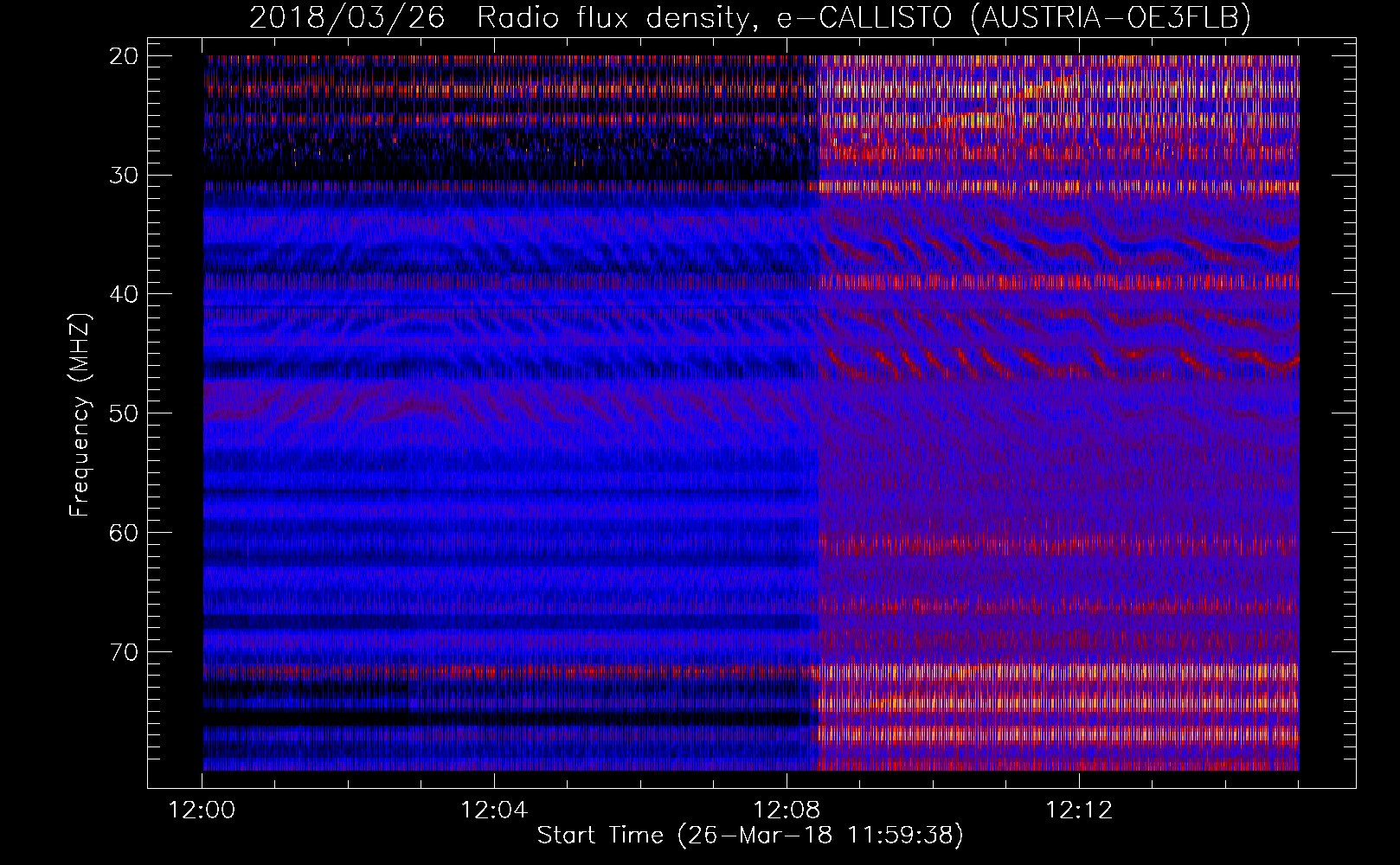Click the frequency tick label "30"
1400x865 pixels.
click(125, 175)
